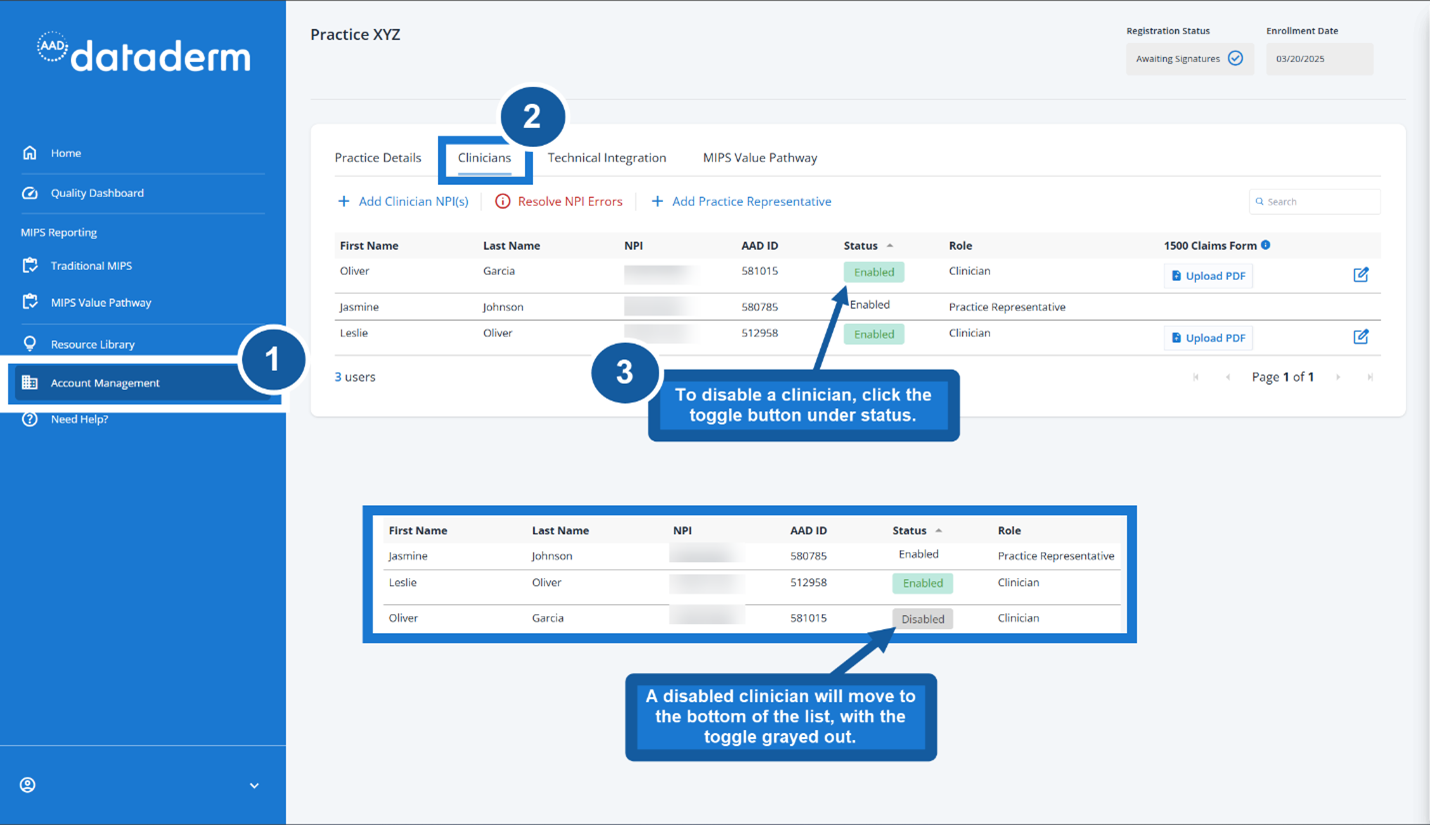Click the Account Management building icon
This screenshot has width=1430, height=825.
[28, 382]
